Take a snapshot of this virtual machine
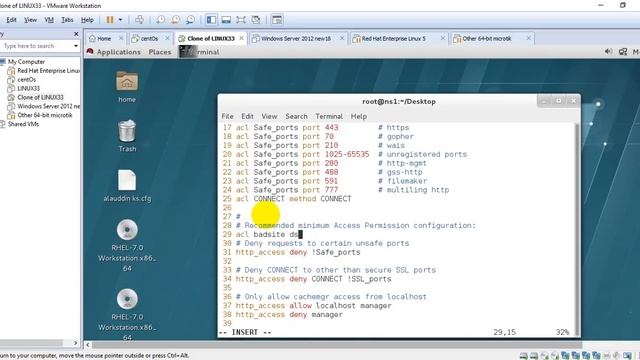The height and width of the screenshot is (360, 640). 160,20
